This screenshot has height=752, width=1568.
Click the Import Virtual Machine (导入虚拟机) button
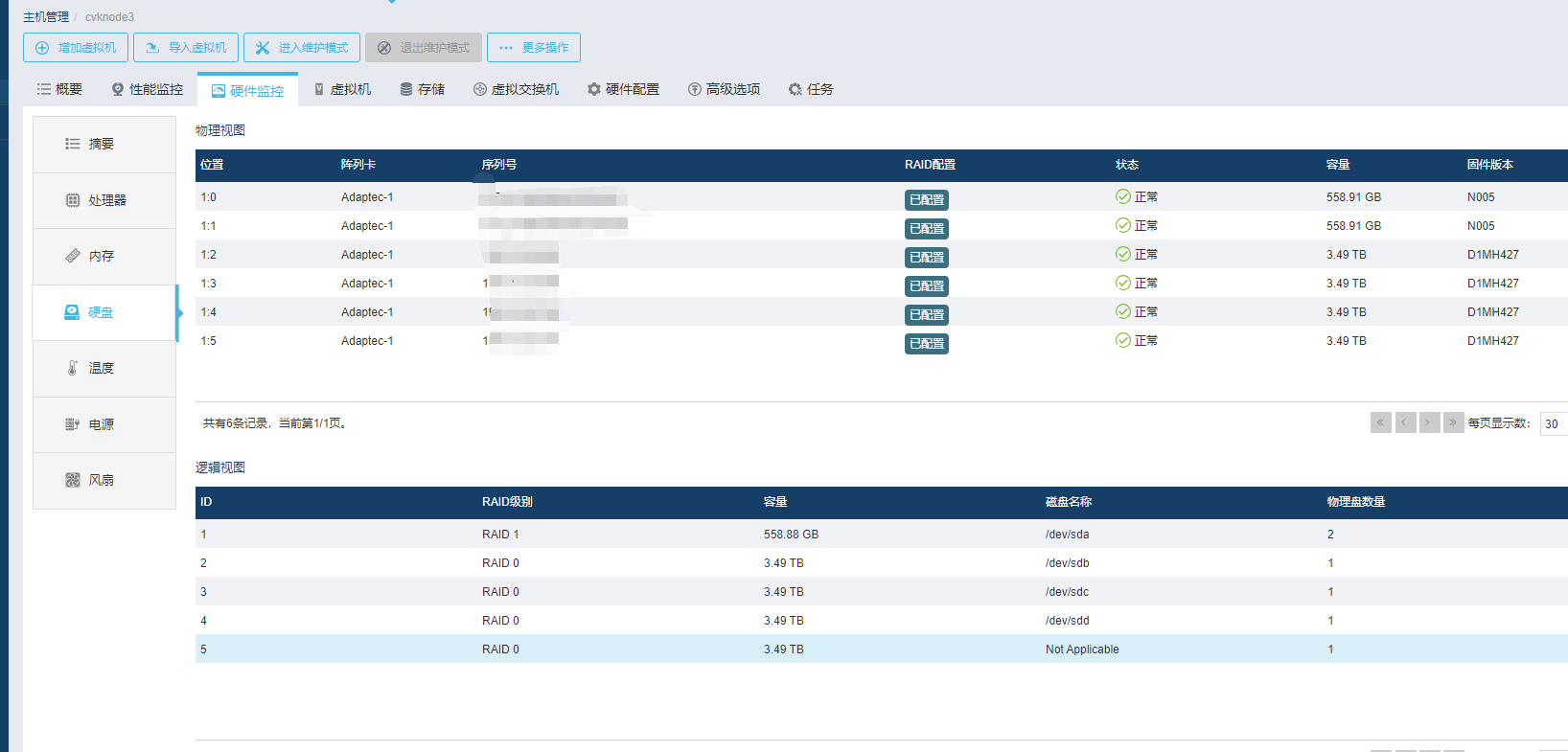pyautogui.click(x=186, y=48)
